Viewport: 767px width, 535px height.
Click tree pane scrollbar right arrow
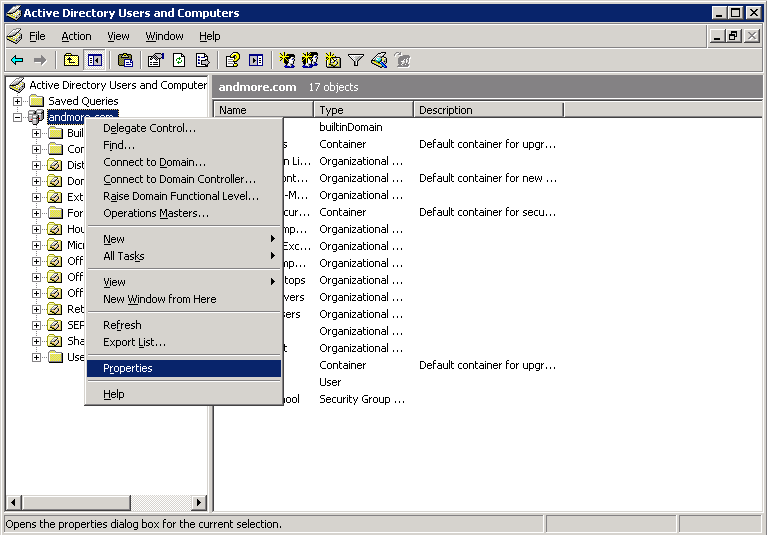click(x=198, y=502)
